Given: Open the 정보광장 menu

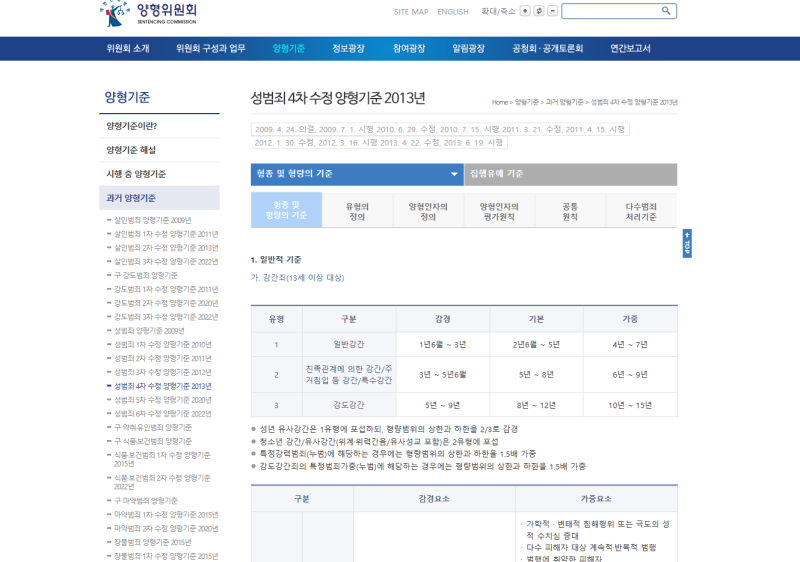Looking at the screenshot, I should click(348, 48).
